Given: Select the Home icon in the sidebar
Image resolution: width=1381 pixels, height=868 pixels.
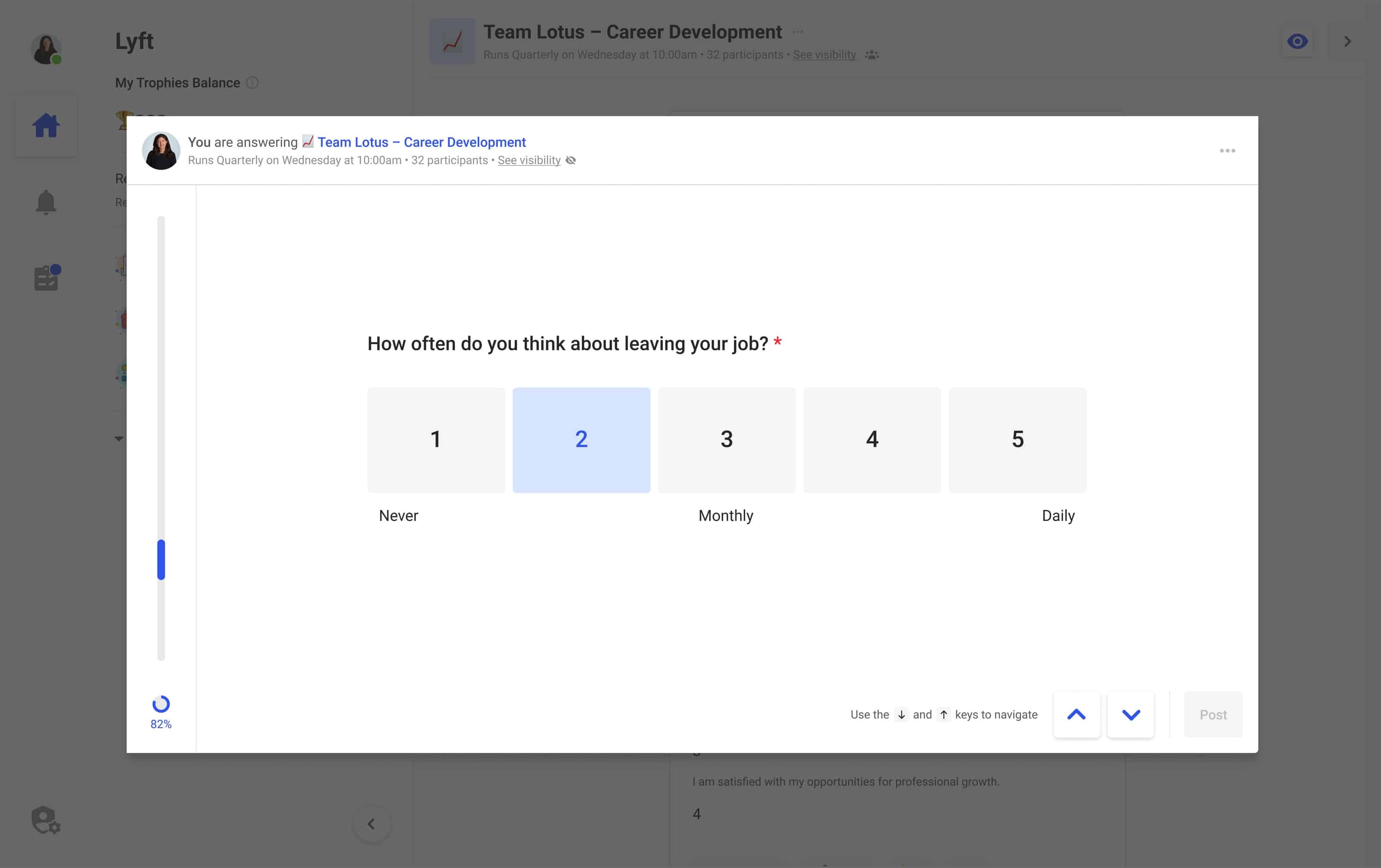Looking at the screenshot, I should pyautogui.click(x=46, y=125).
